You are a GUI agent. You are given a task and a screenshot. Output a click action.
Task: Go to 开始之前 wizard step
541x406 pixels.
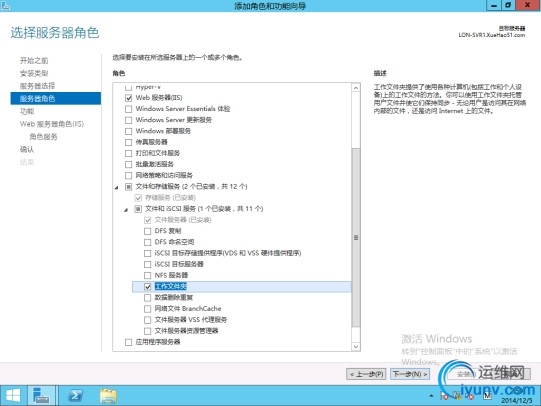34,61
